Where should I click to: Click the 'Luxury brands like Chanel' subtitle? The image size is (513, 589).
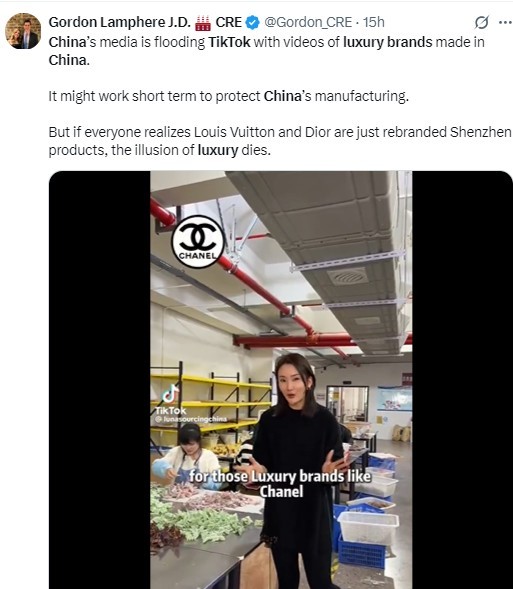pos(281,484)
